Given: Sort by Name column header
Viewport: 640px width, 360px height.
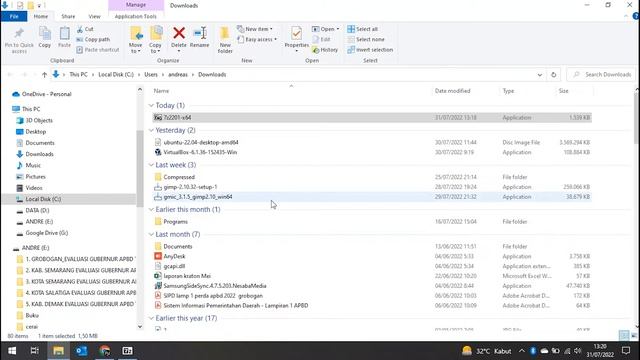Looking at the screenshot, I should pyautogui.click(x=161, y=91).
